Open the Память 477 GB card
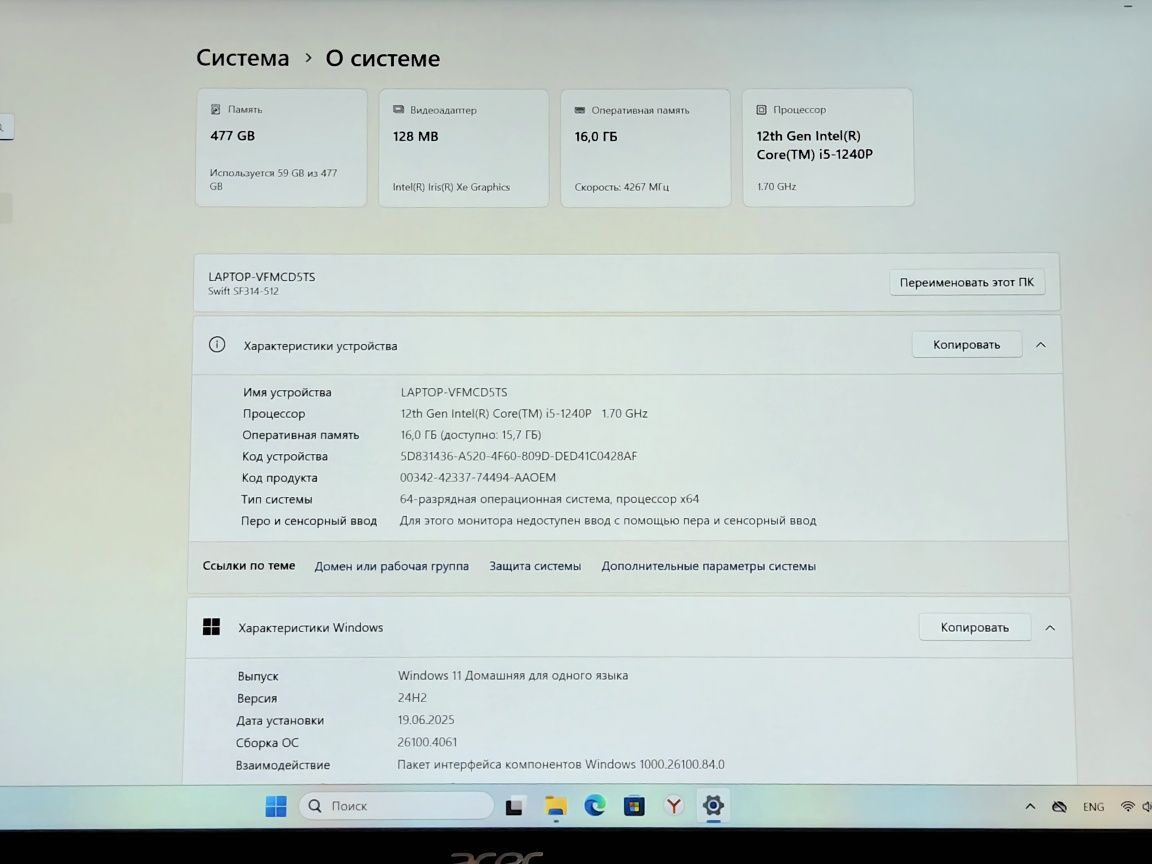1152x864 pixels. point(281,148)
